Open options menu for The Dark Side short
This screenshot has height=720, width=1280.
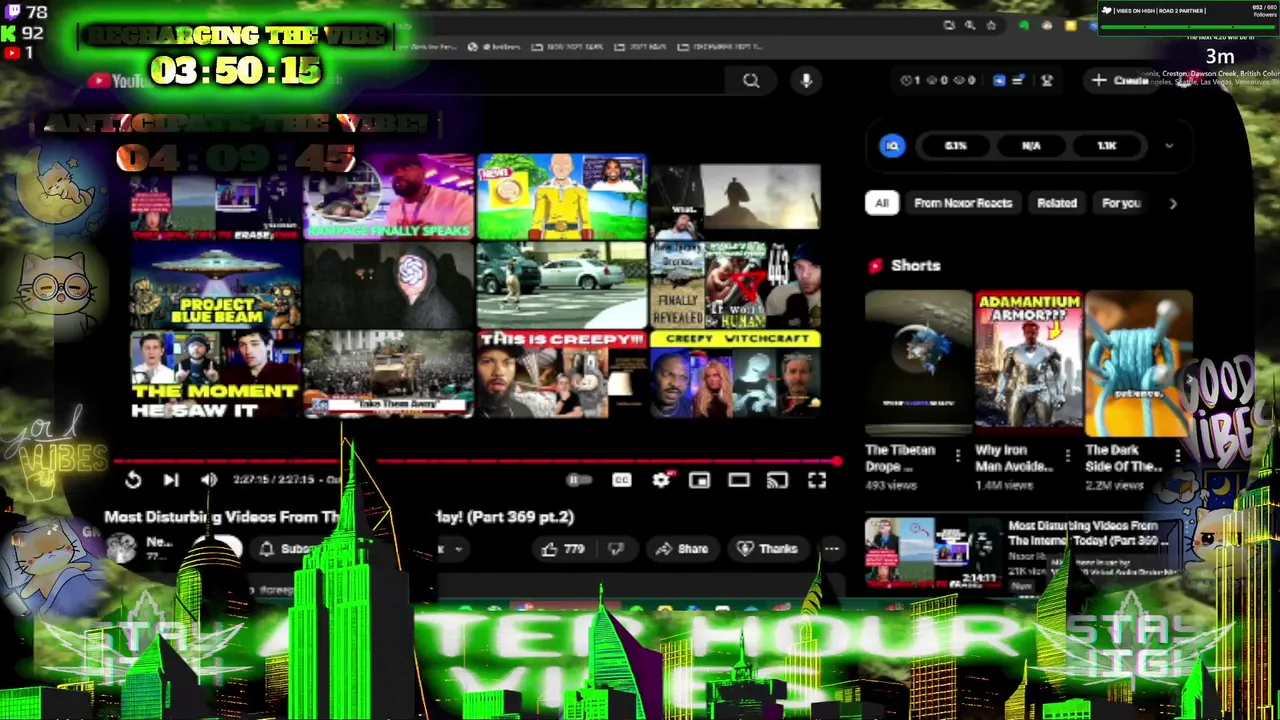point(1178,456)
